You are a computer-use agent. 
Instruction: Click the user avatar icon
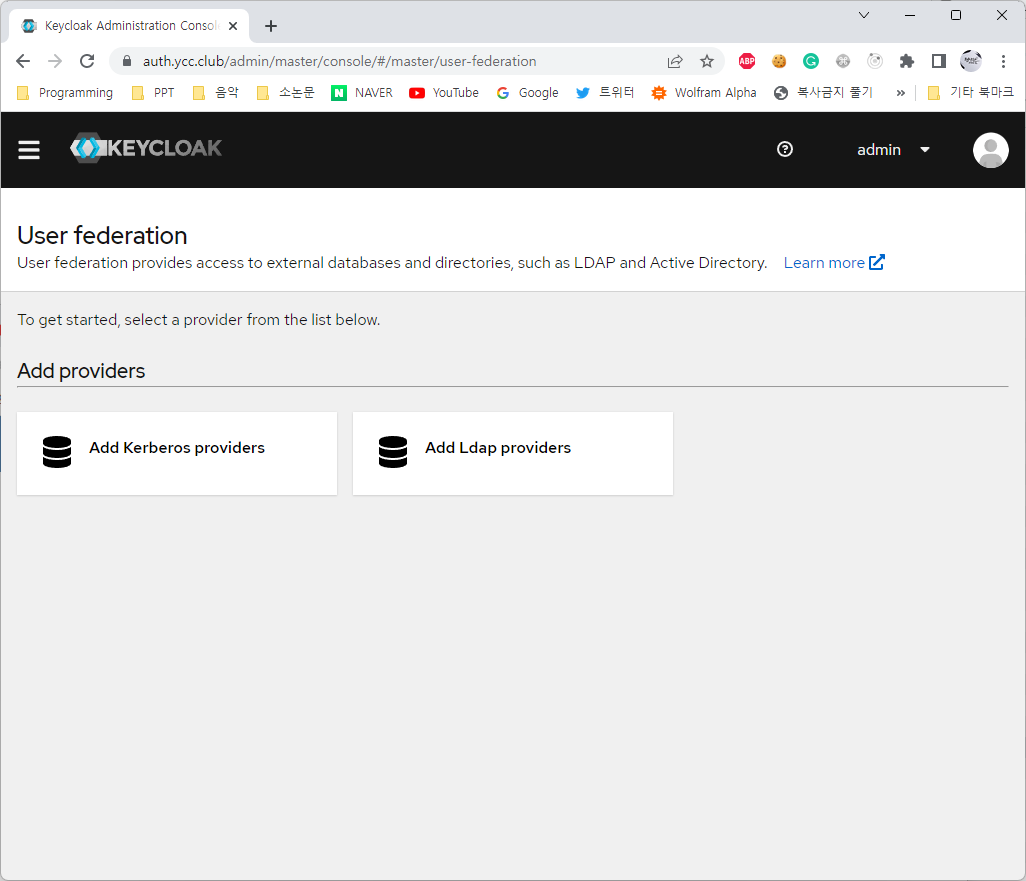(x=990, y=150)
